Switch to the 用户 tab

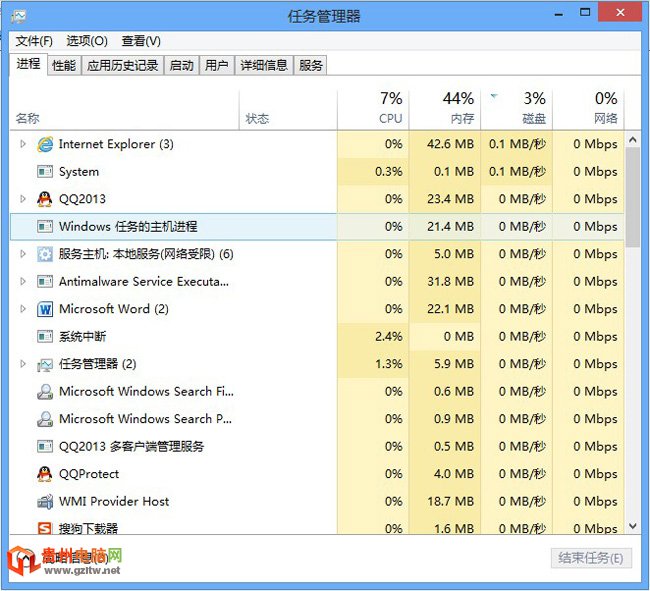click(x=217, y=65)
